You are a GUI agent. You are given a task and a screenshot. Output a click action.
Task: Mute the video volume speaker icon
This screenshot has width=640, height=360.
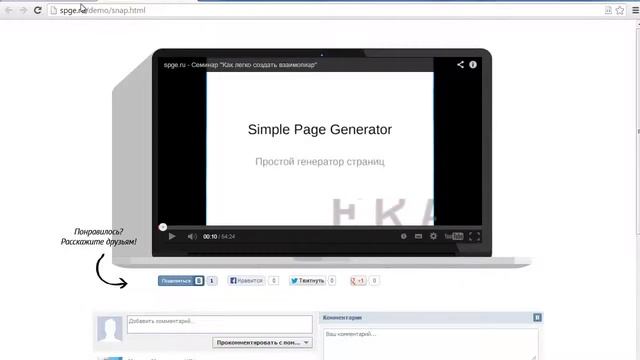pyautogui.click(x=192, y=236)
